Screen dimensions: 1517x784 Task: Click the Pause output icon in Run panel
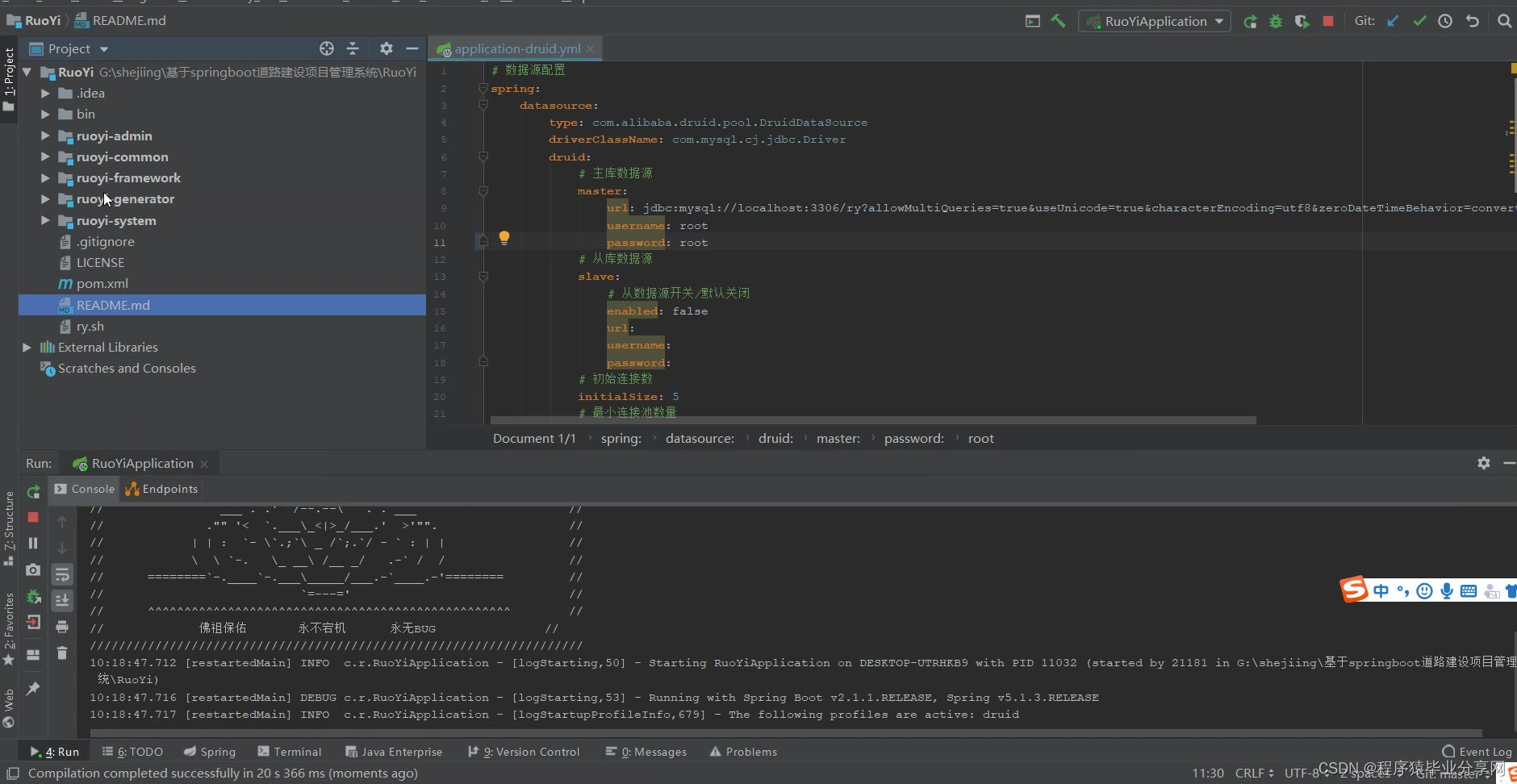click(33, 543)
